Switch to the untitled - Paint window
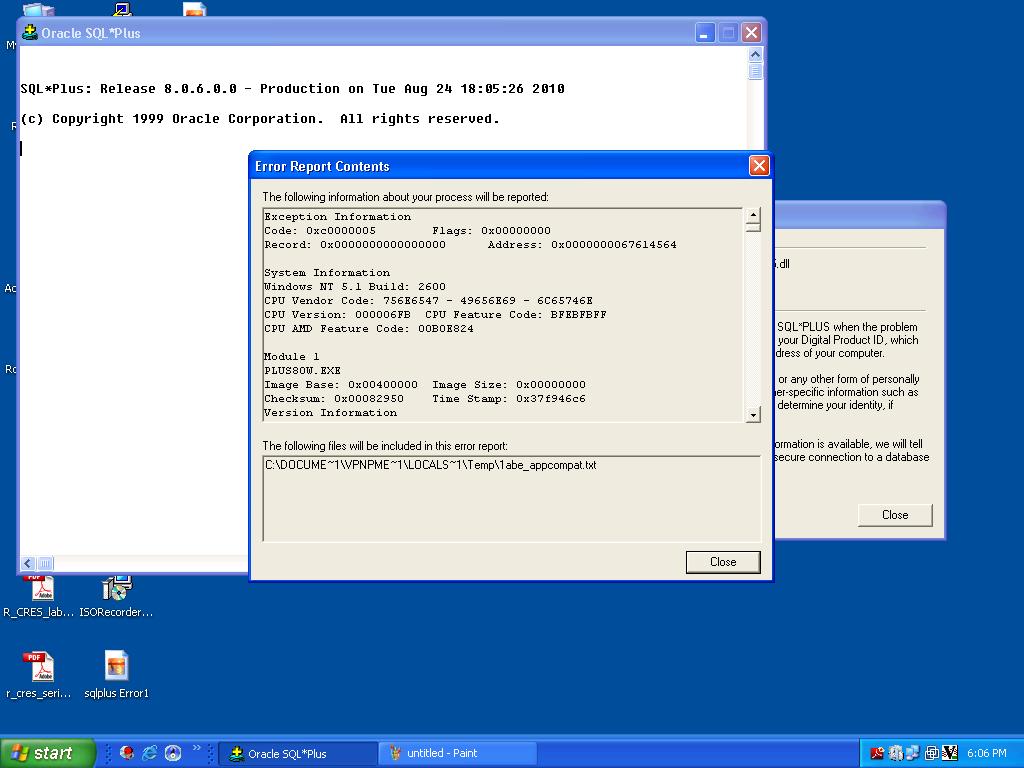The width and height of the screenshot is (1024, 768). tap(457, 753)
